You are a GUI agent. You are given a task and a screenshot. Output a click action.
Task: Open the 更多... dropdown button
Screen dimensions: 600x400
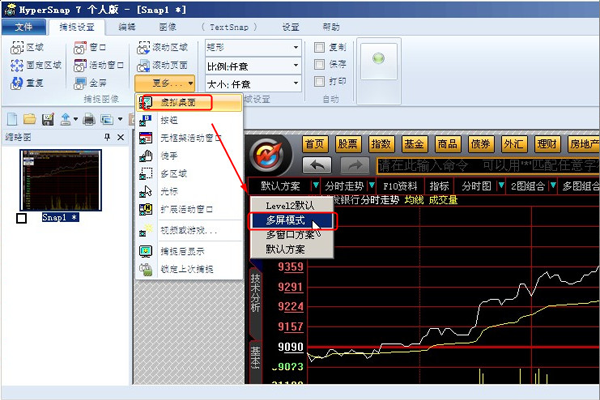pyautogui.click(x=166, y=83)
